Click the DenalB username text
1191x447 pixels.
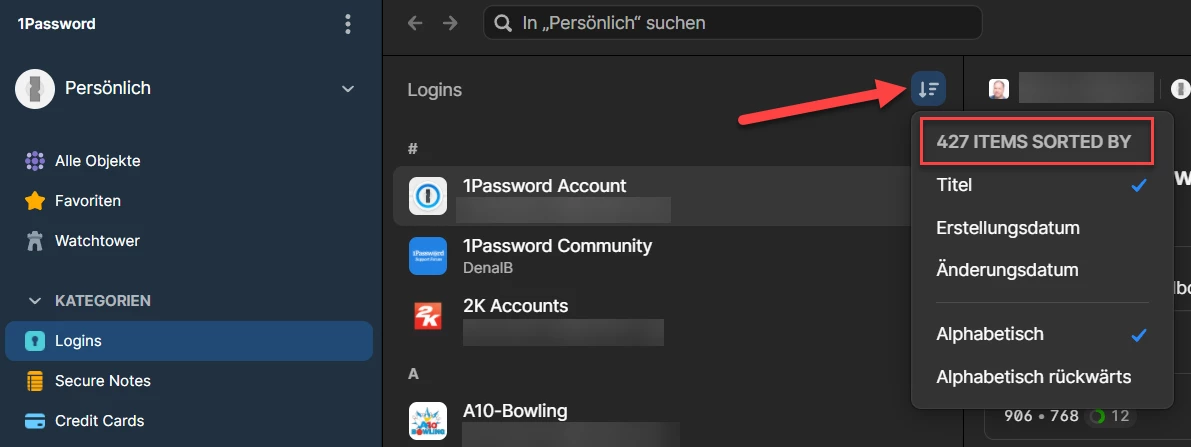click(488, 268)
